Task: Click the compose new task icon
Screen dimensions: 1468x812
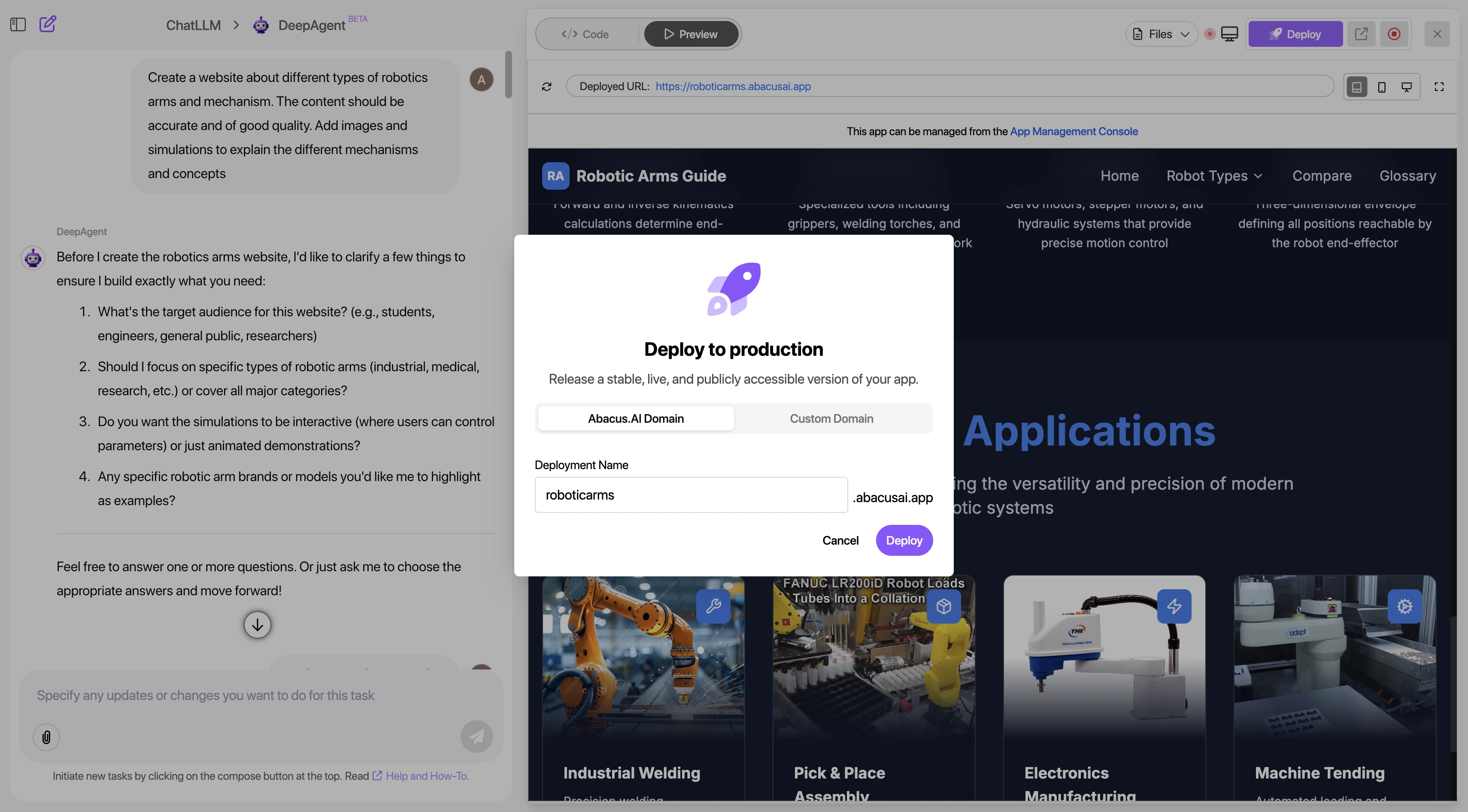Action: coord(47,24)
